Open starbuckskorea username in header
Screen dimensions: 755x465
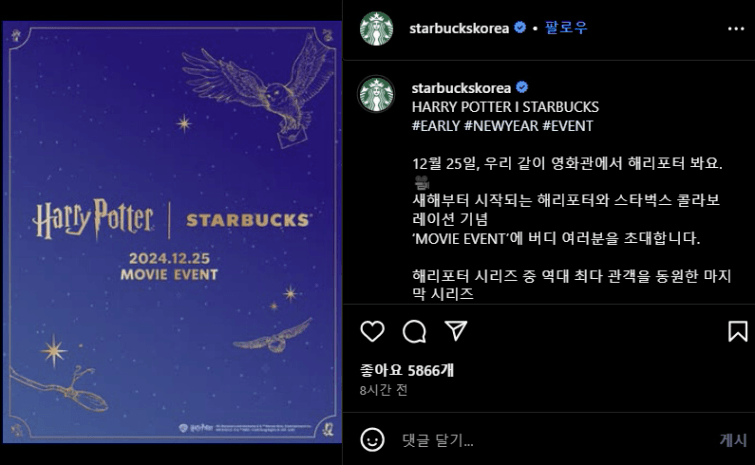[459, 28]
